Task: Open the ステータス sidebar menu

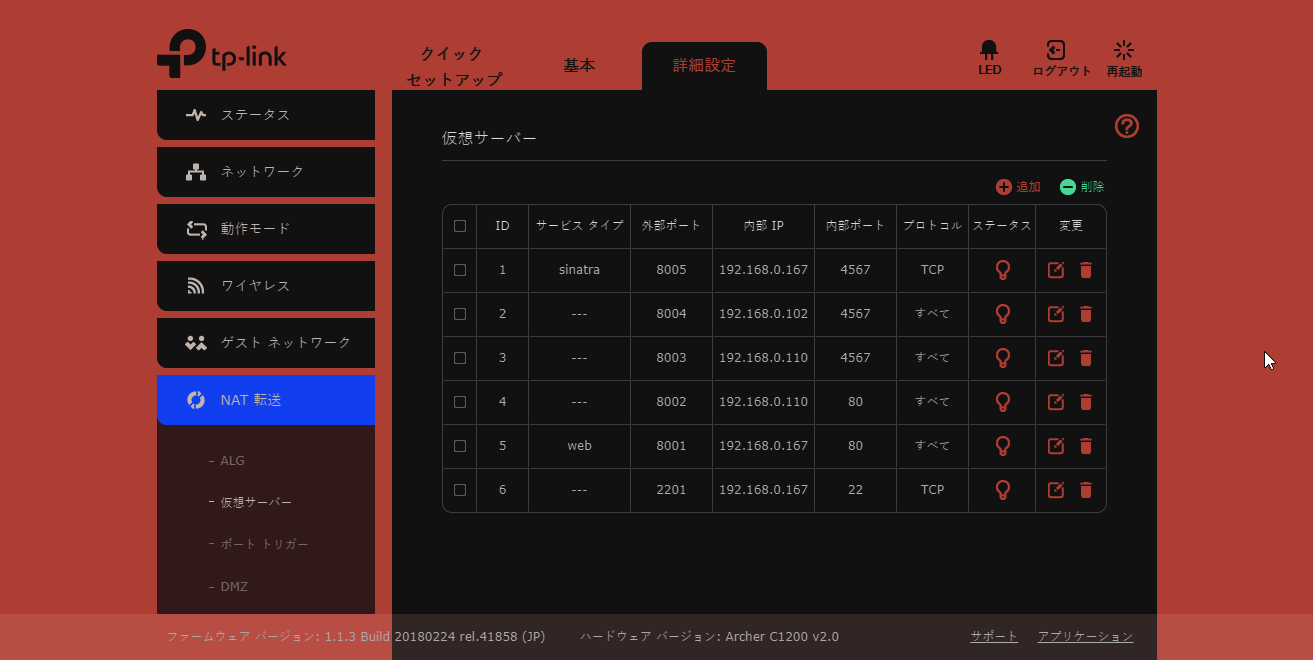Action: (x=266, y=114)
